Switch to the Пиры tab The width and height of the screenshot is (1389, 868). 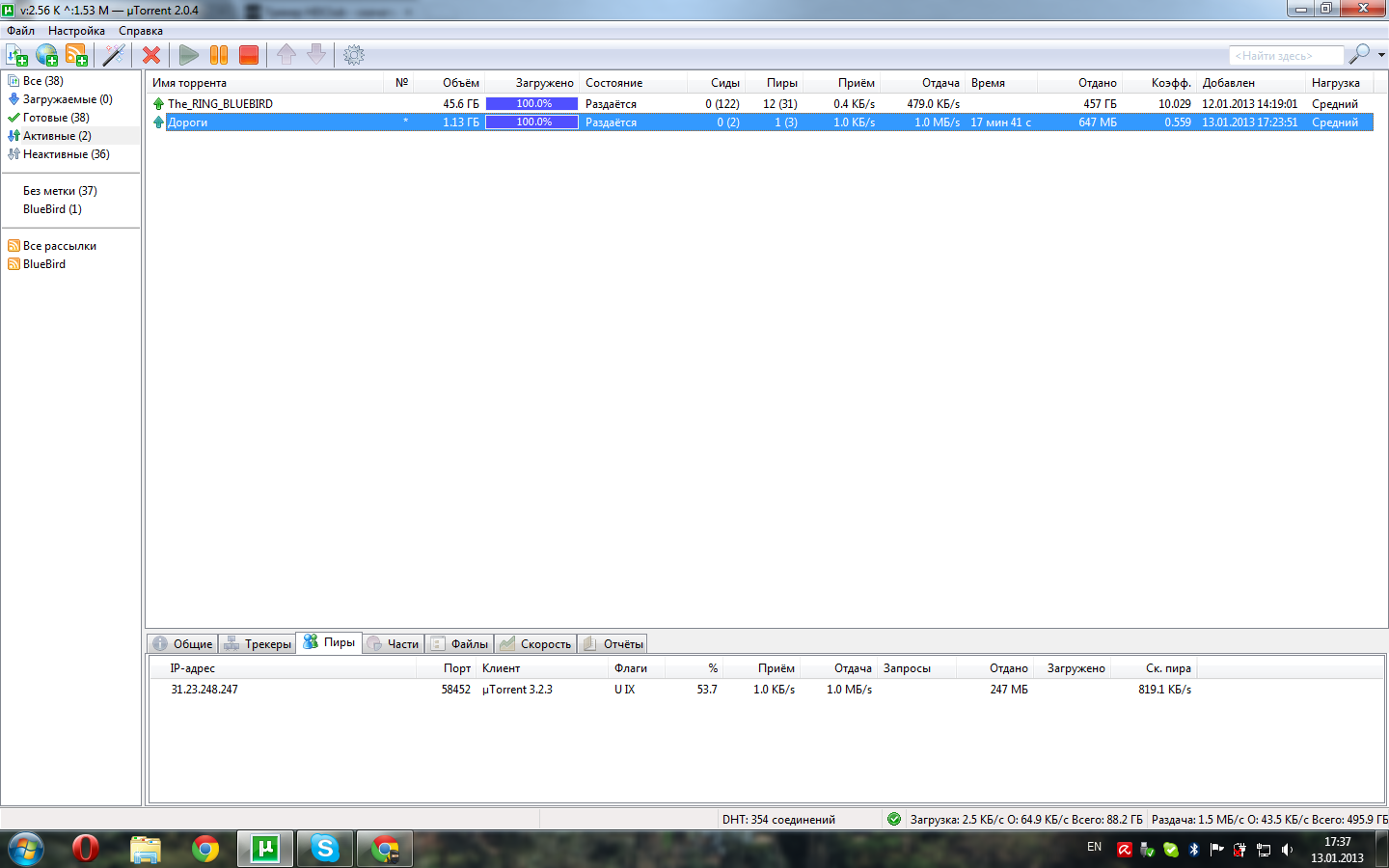point(329,642)
